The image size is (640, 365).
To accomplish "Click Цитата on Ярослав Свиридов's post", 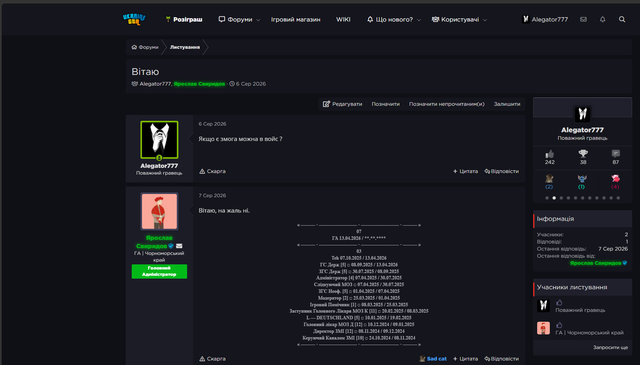I will 465,358.
